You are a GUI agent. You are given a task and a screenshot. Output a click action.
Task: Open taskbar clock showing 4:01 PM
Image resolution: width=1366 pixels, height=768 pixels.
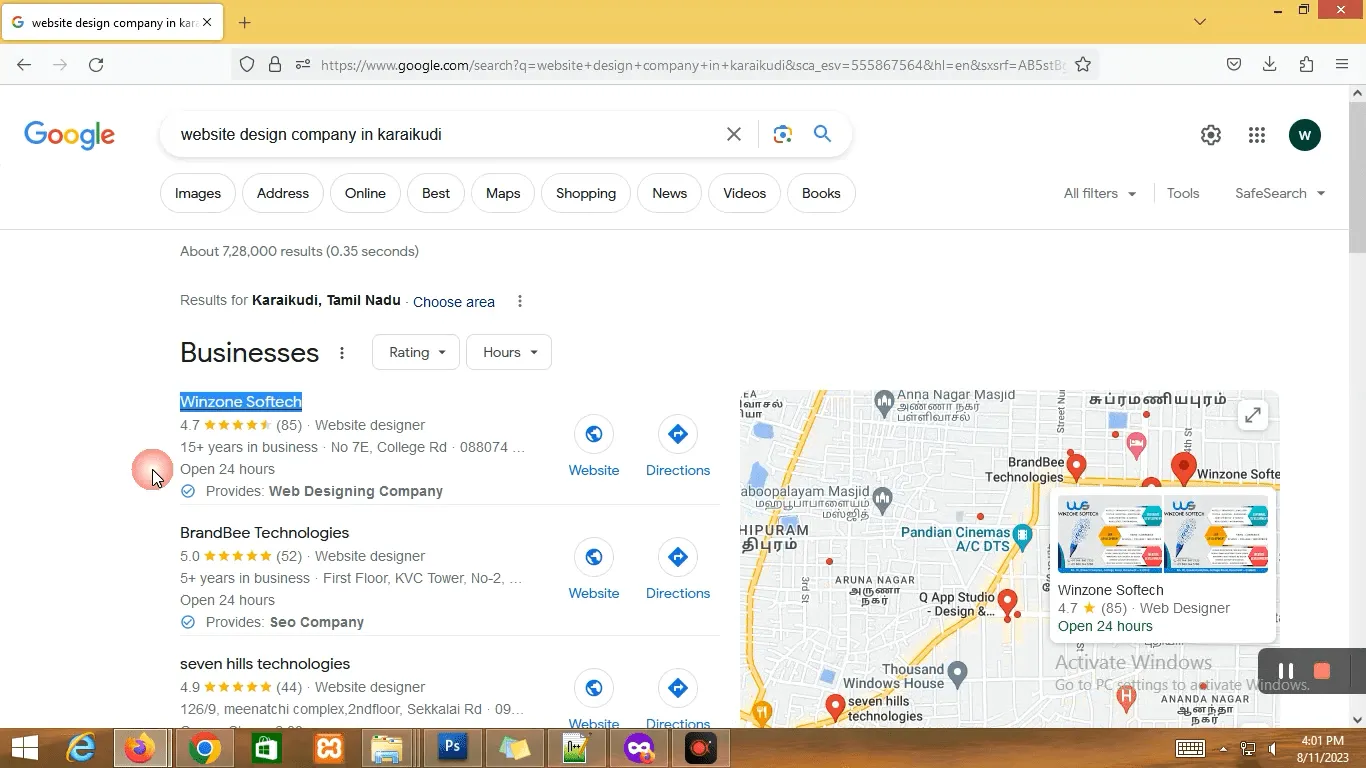1323,748
